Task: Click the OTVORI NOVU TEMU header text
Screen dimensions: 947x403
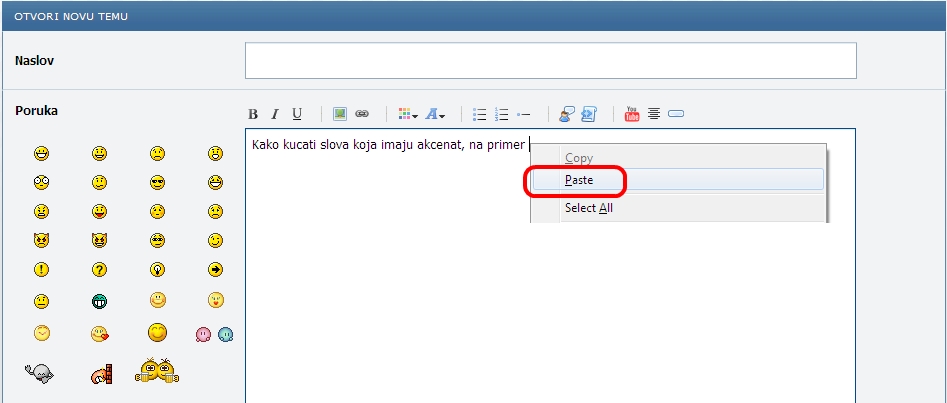Action: [x=71, y=16]
